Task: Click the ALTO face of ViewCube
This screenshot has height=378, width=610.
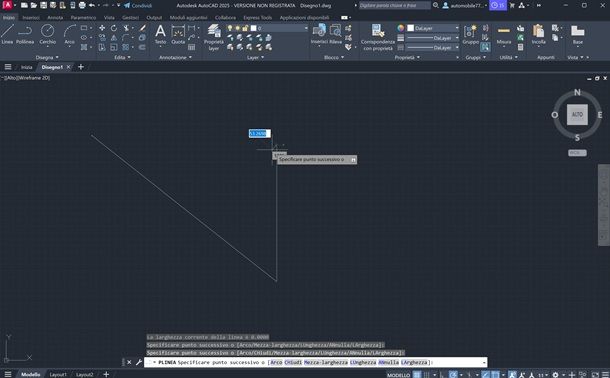Action: (x=577, y=115)
